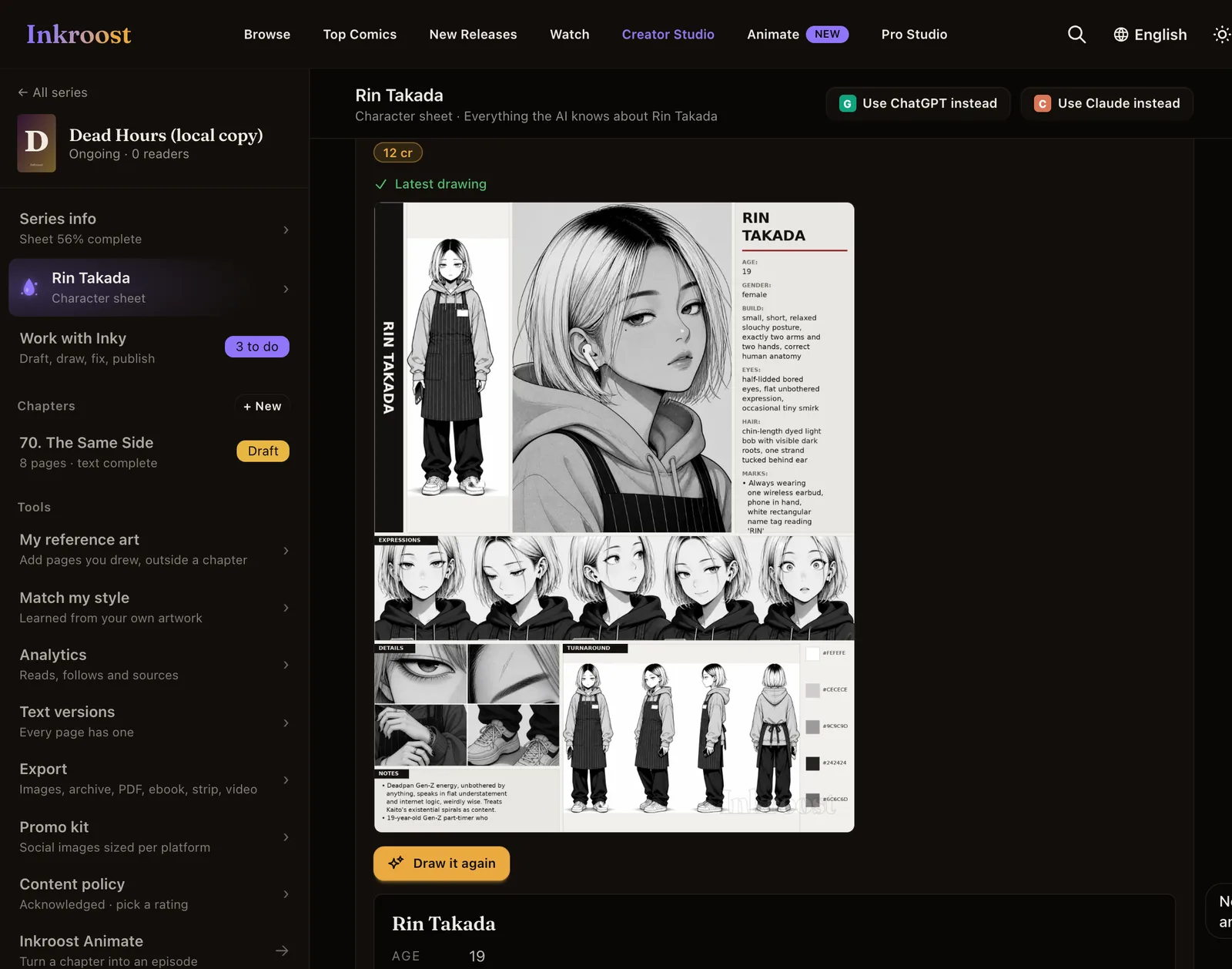Image resolution: width=1232 pixels, height=969 pixels.
Task: Click the ink drop icon beside Rin Takada
Action: (x=29, y=287)
